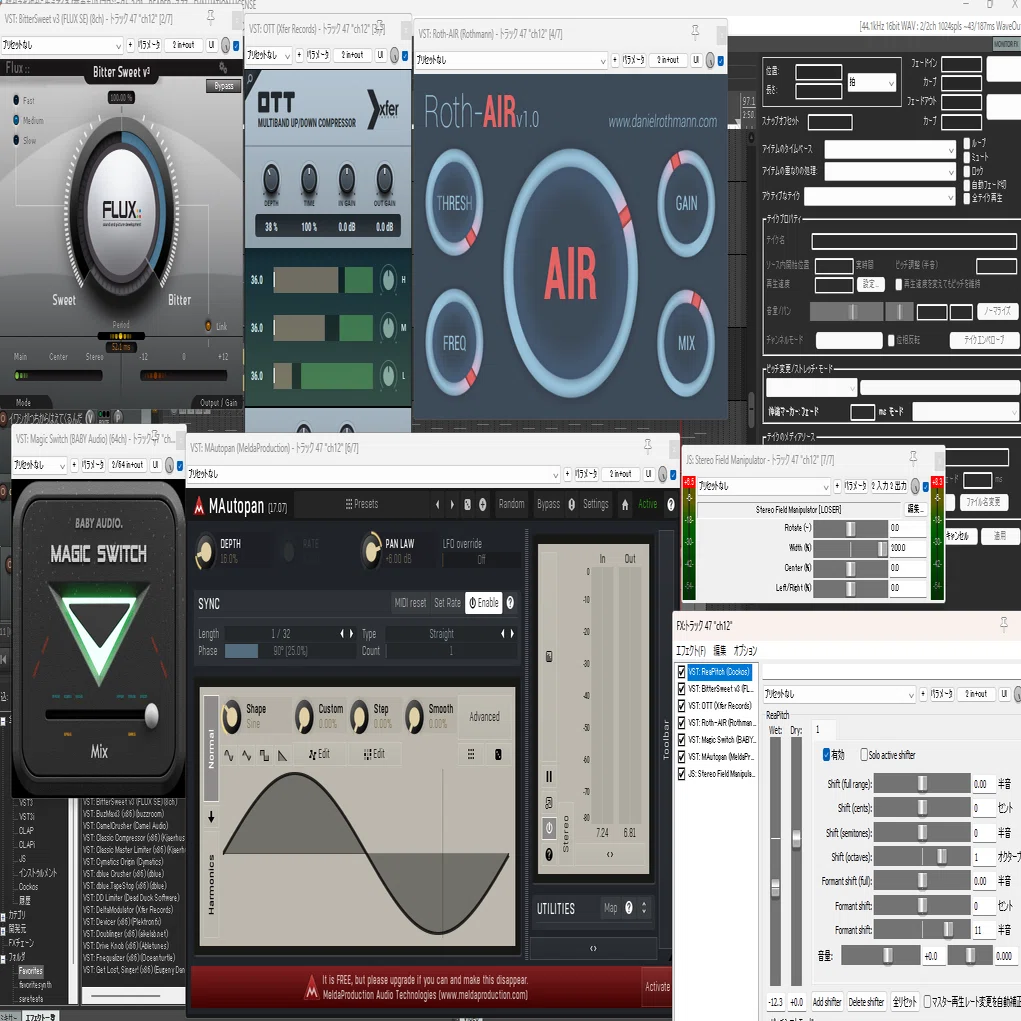The image size is (1021, 1021).
Task: Toggle the 有効 checkbox in ReaPitch
Action: pos(826,755)
